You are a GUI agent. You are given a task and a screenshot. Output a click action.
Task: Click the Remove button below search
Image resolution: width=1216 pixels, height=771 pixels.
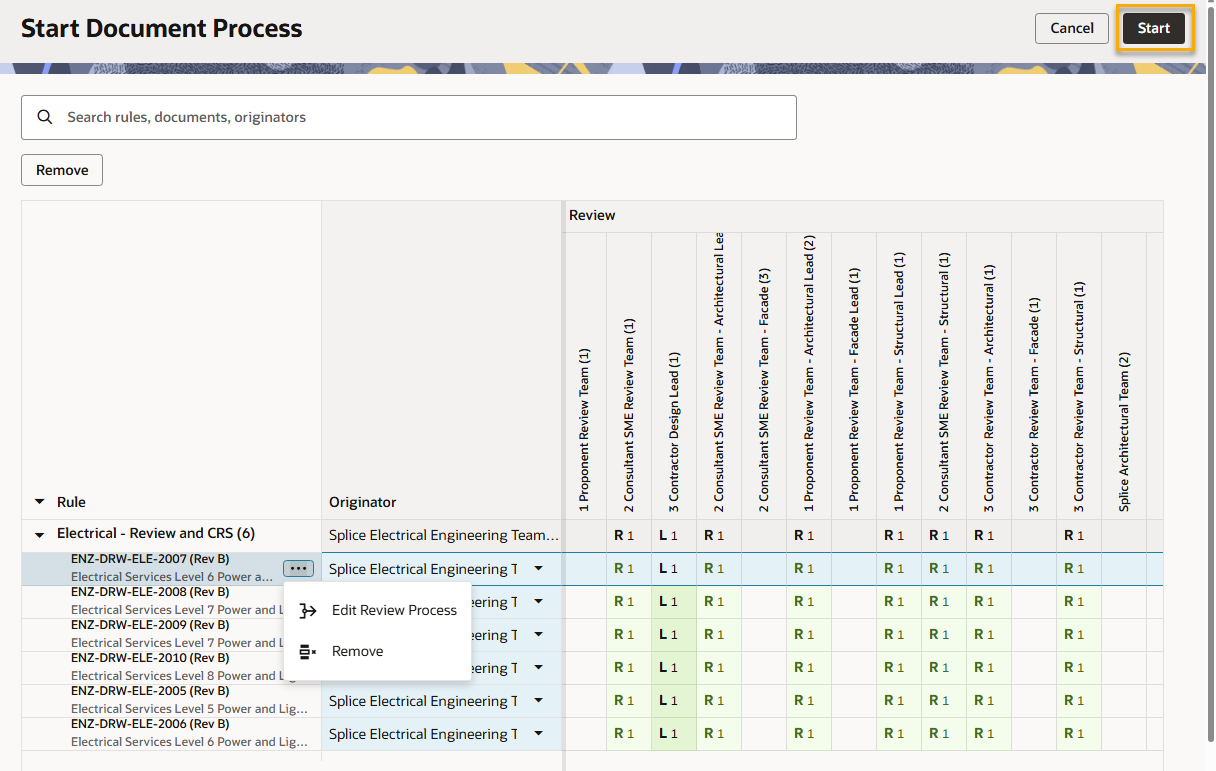[62, 170]
